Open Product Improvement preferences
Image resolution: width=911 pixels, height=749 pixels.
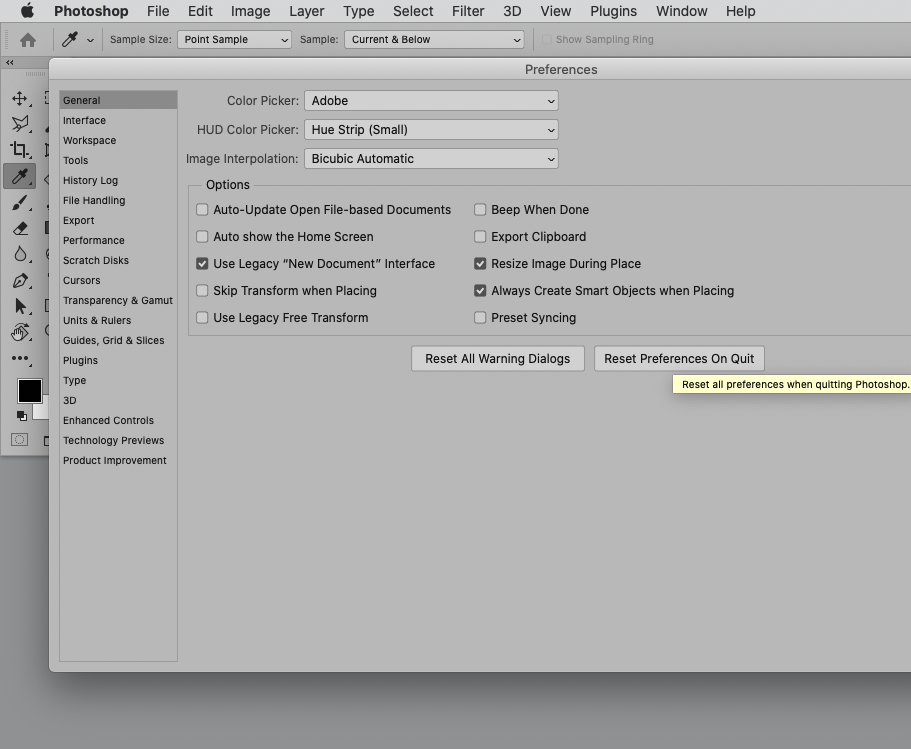(x=119, y=460)
